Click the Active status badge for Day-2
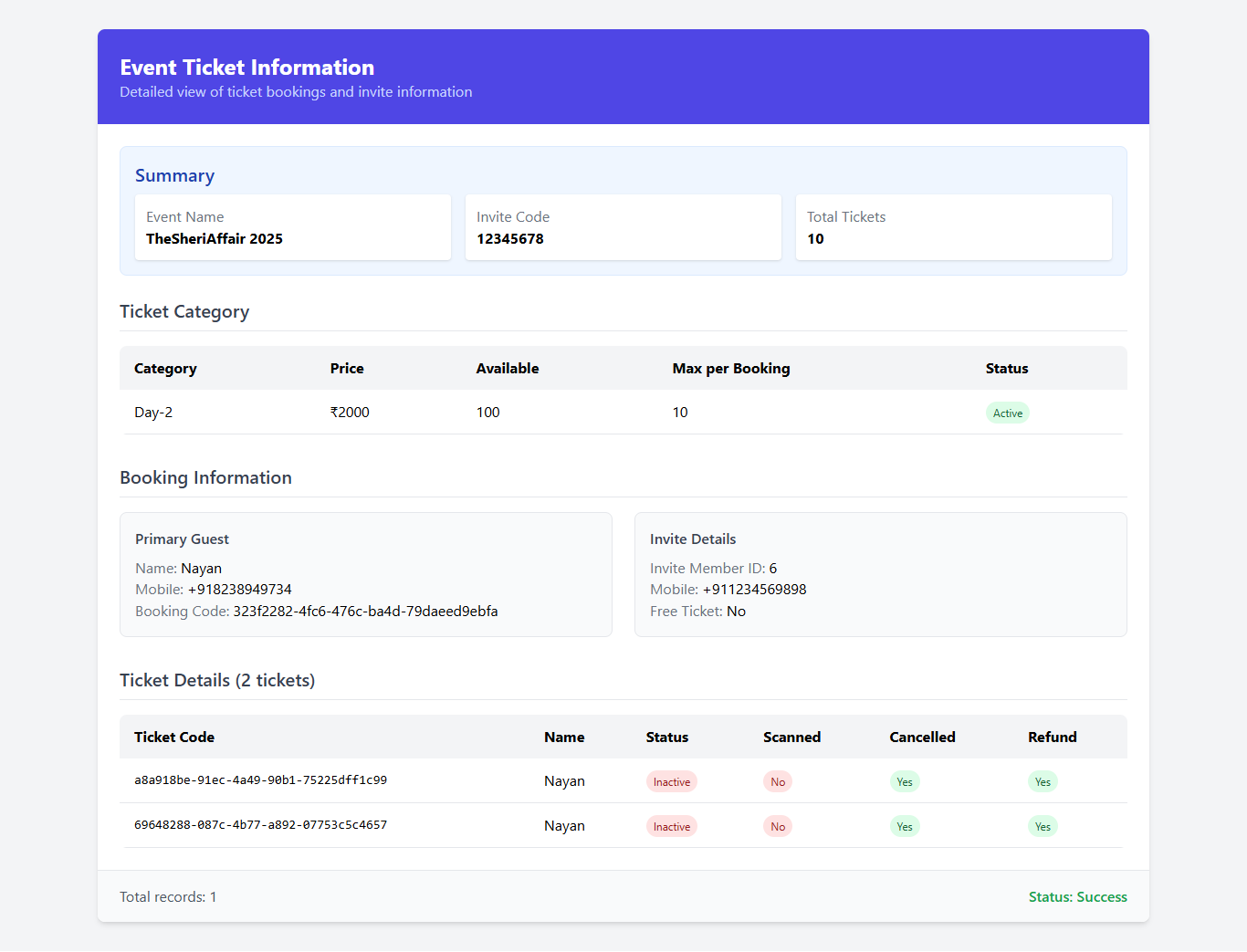1247x952 pixels. (x=1007, y=413)
